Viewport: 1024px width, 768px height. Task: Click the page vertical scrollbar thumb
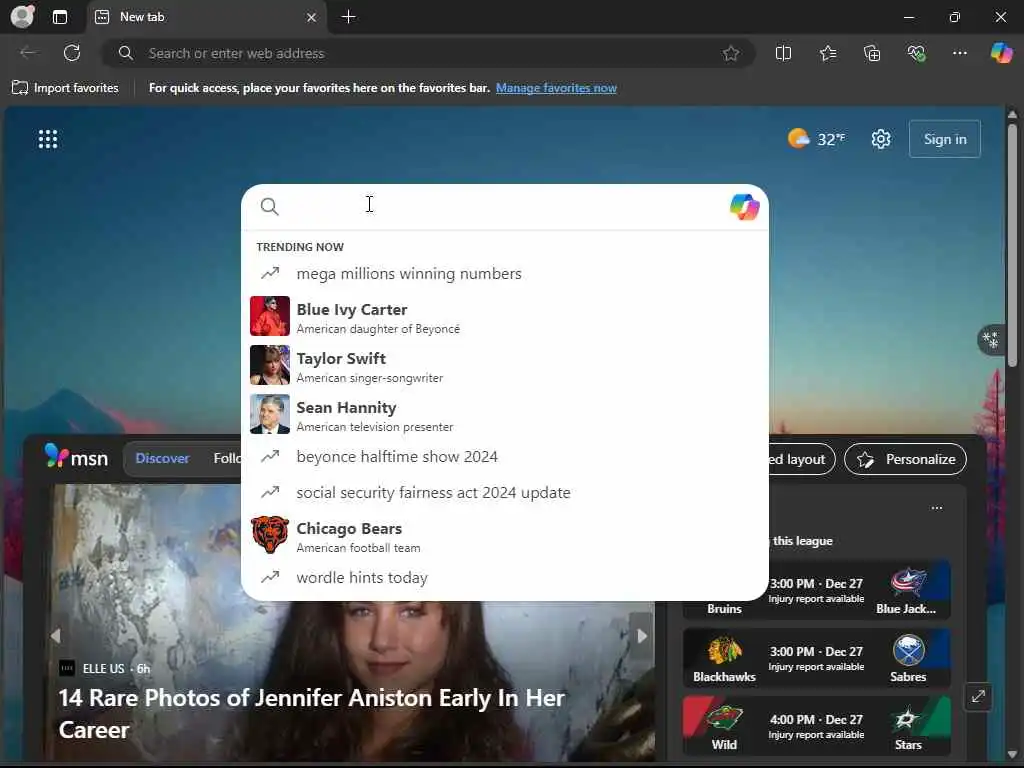click(1012, 245)
